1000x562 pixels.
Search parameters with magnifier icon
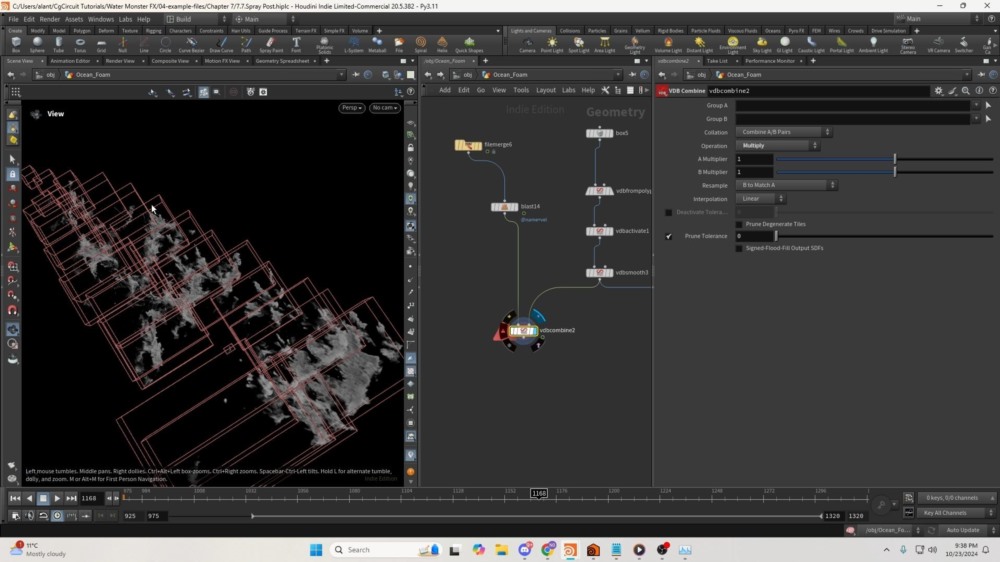point(966,91)
